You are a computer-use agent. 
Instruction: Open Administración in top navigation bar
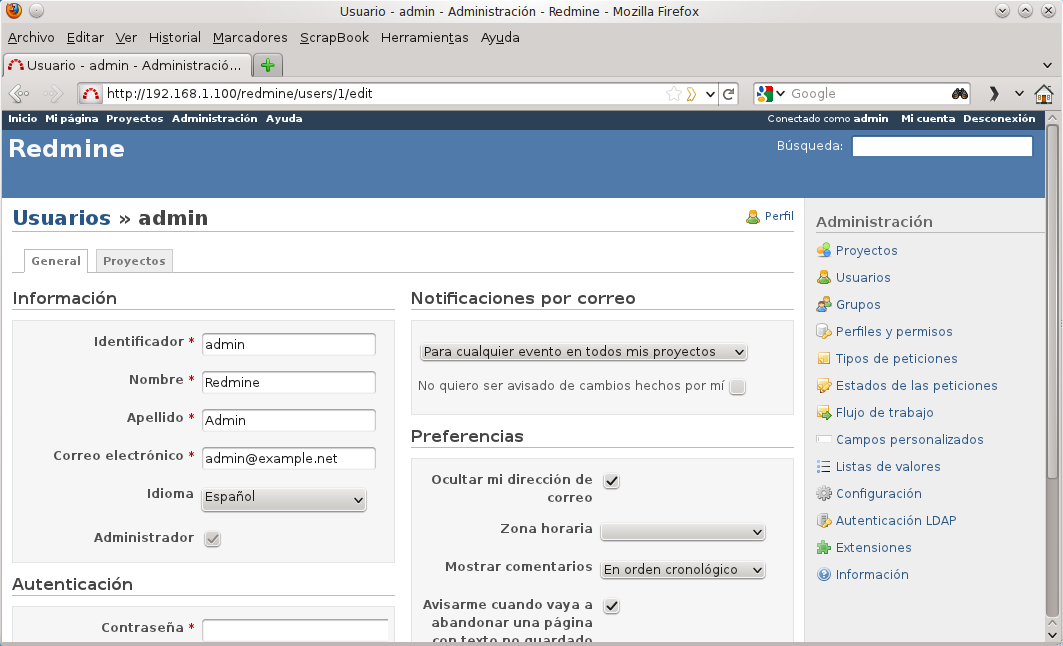(x=215, y=119)
